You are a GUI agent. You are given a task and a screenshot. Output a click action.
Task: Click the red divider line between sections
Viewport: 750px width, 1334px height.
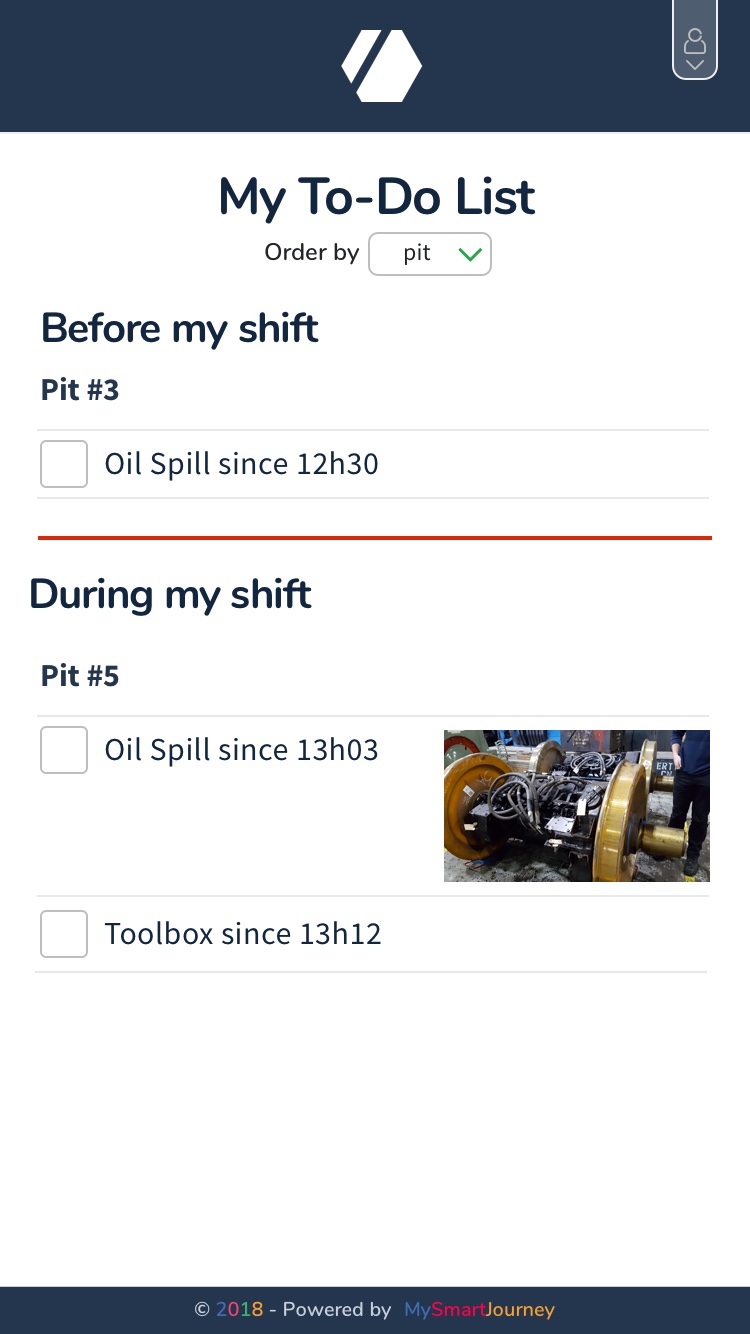(375, 538)
